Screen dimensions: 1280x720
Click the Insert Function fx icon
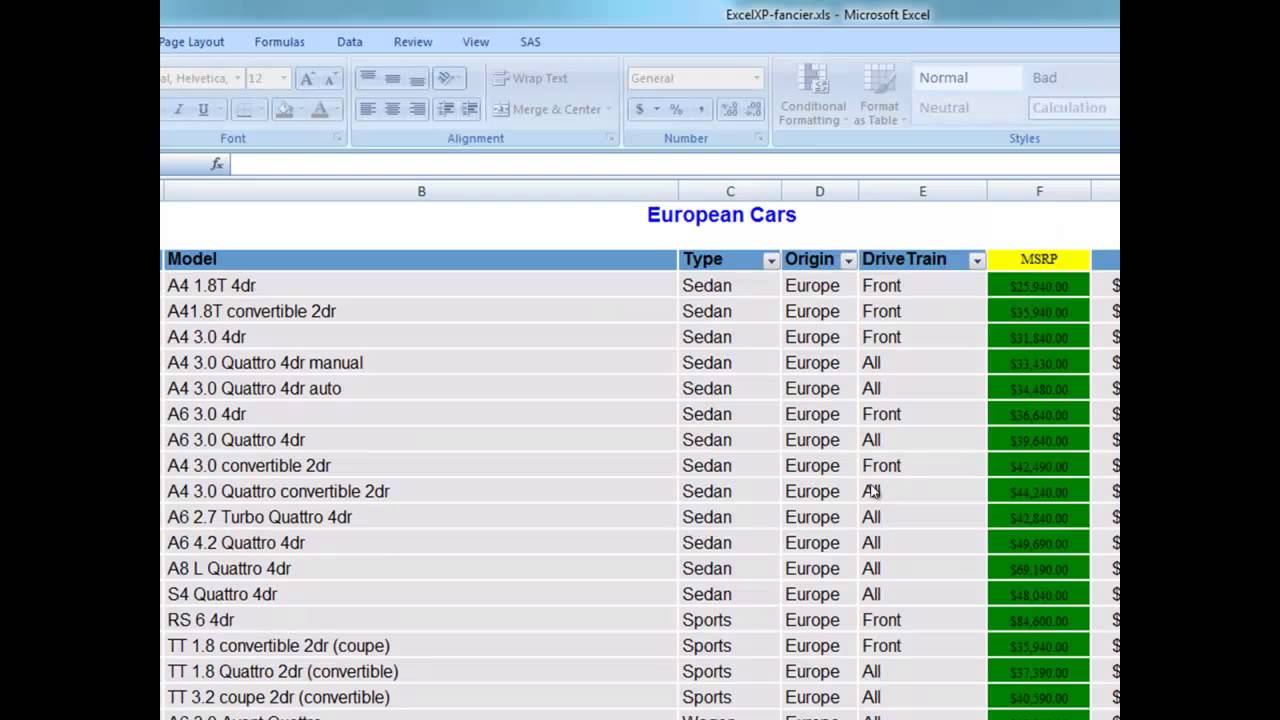[x=217, y=164]
